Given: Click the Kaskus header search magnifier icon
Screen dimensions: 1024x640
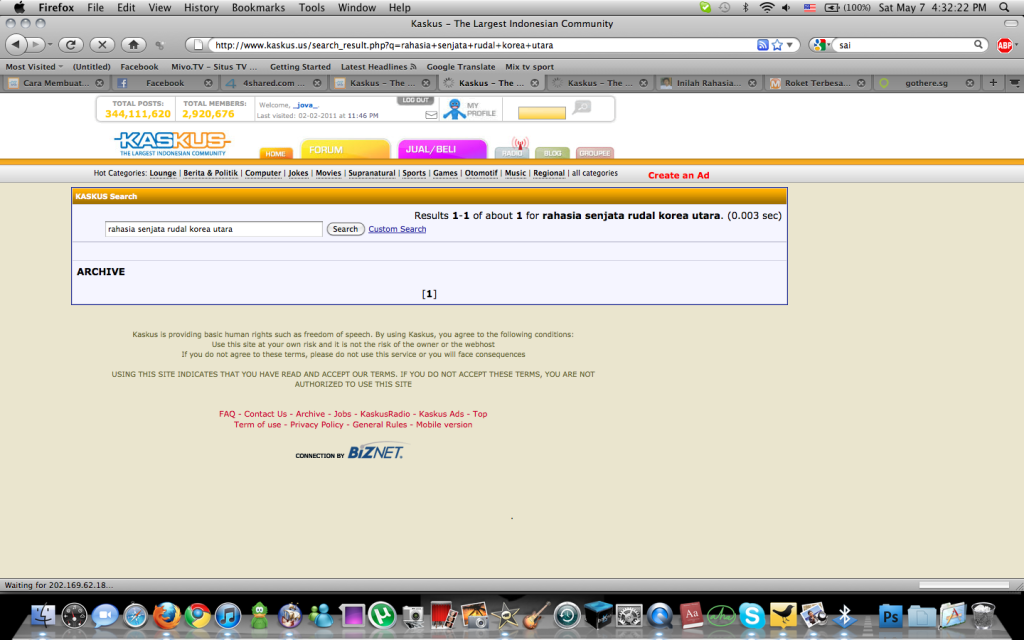Looking at the screenshot, I should (x=581, y=107).
